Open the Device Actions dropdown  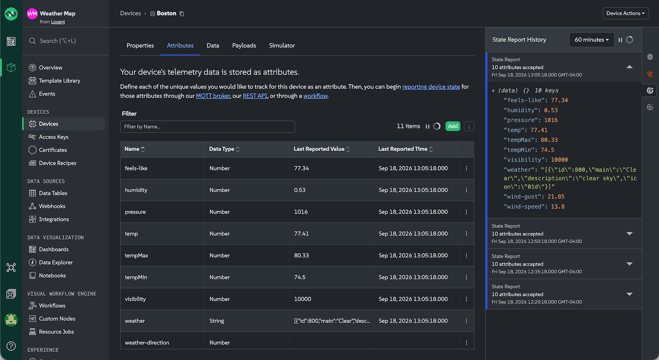click(x=625, y=13)
